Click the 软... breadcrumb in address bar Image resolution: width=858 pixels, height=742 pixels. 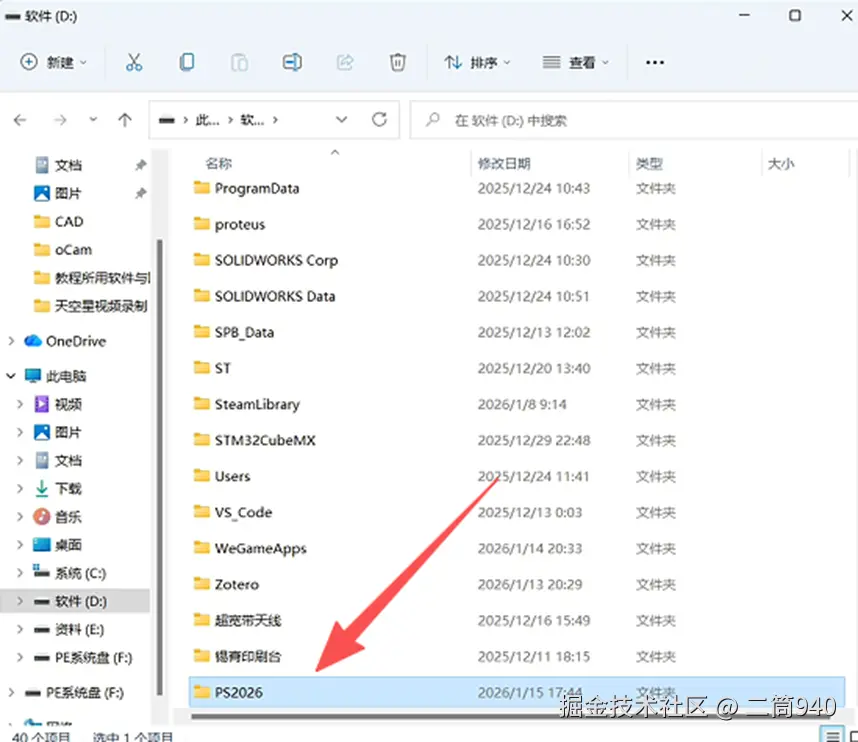point(252,120)
